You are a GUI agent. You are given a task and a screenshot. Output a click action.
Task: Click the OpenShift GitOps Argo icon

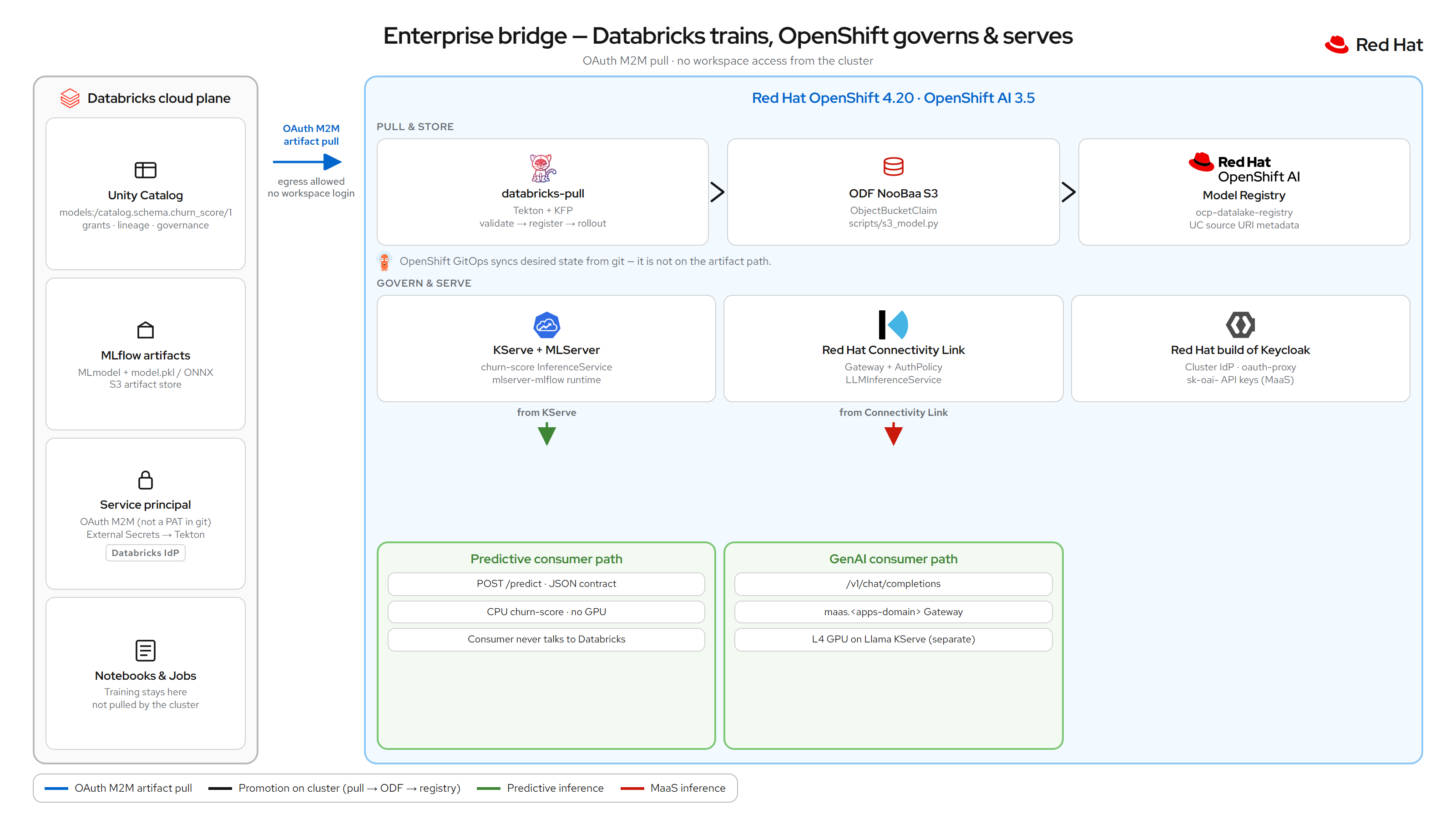(x=384, y=261)
